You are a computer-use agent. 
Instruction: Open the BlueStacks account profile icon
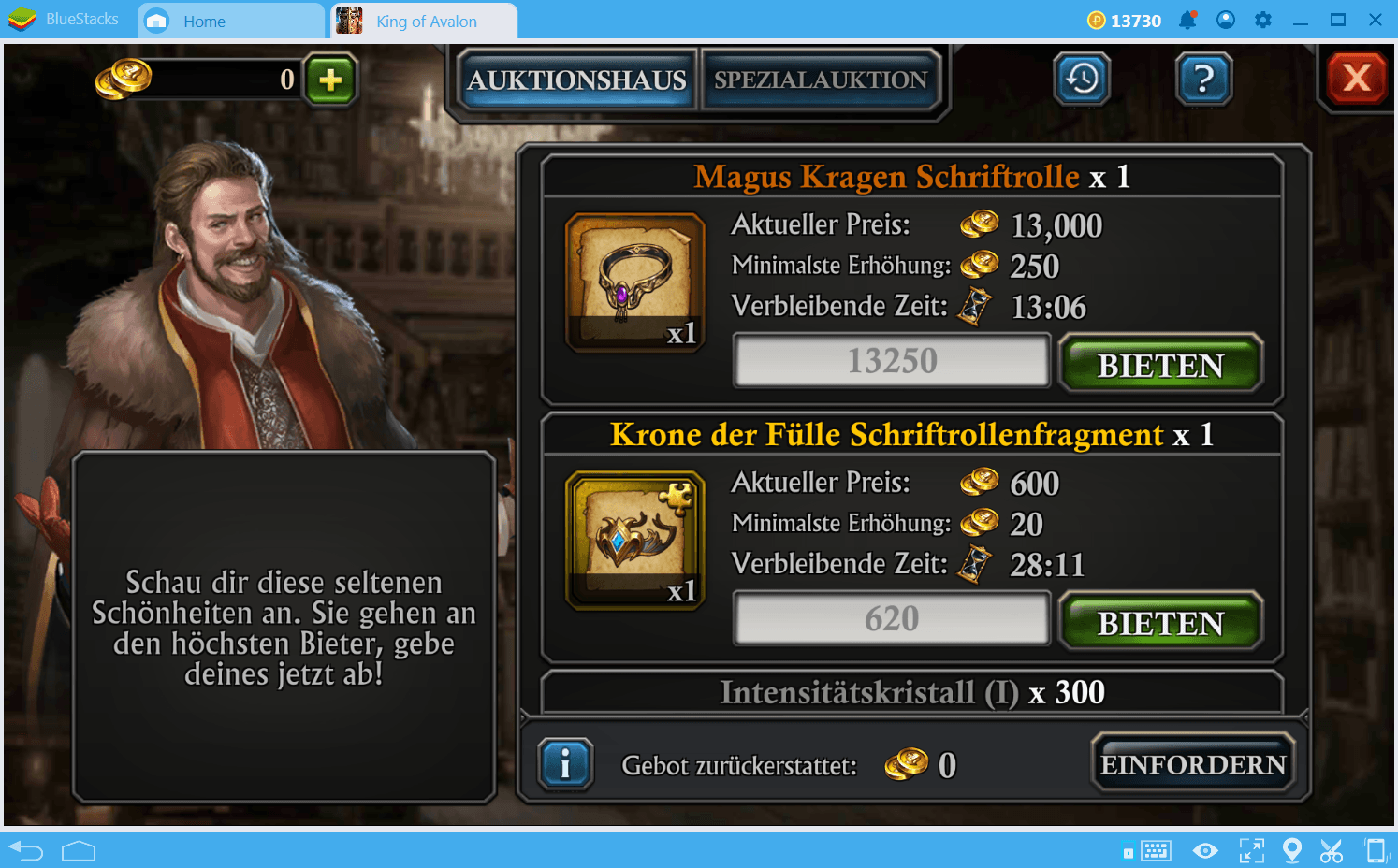coord(1226,20)
